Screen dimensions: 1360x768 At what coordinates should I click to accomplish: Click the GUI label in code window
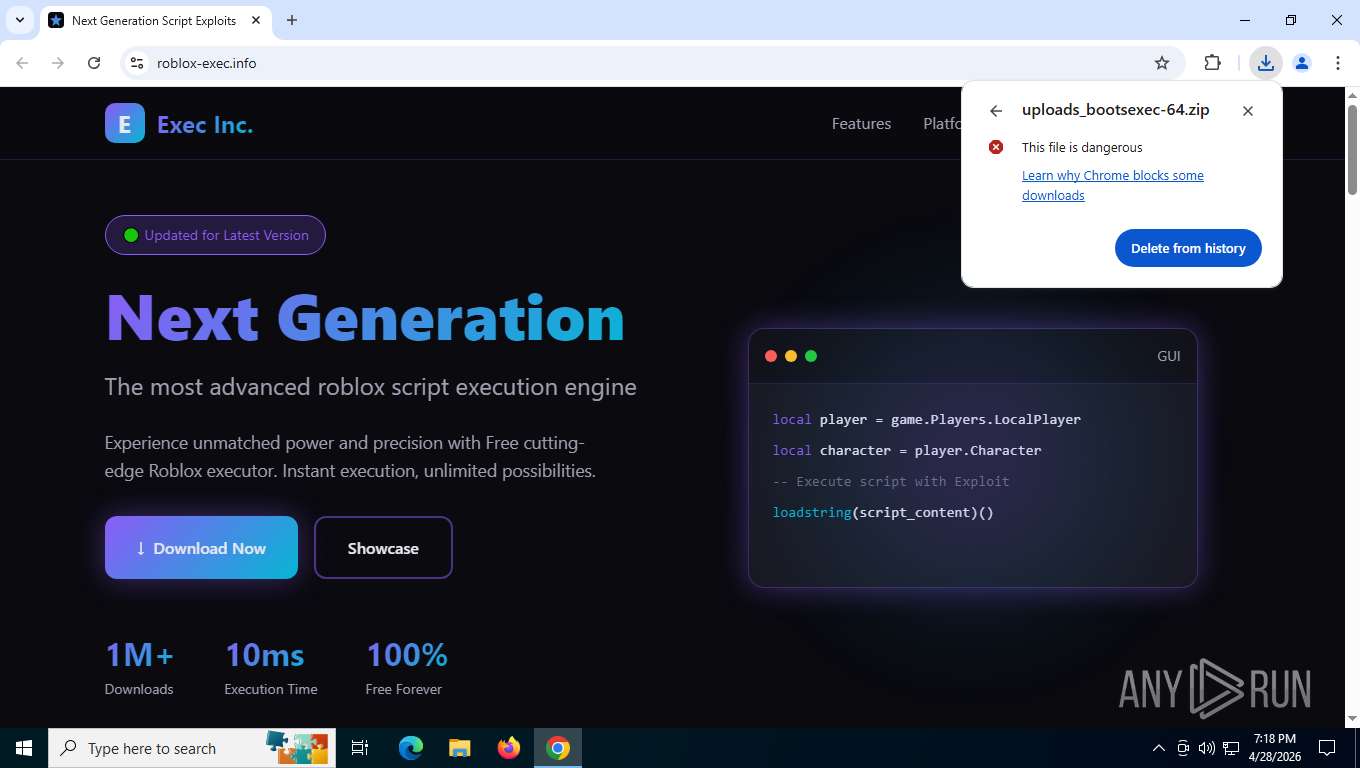pos(1168,356)
